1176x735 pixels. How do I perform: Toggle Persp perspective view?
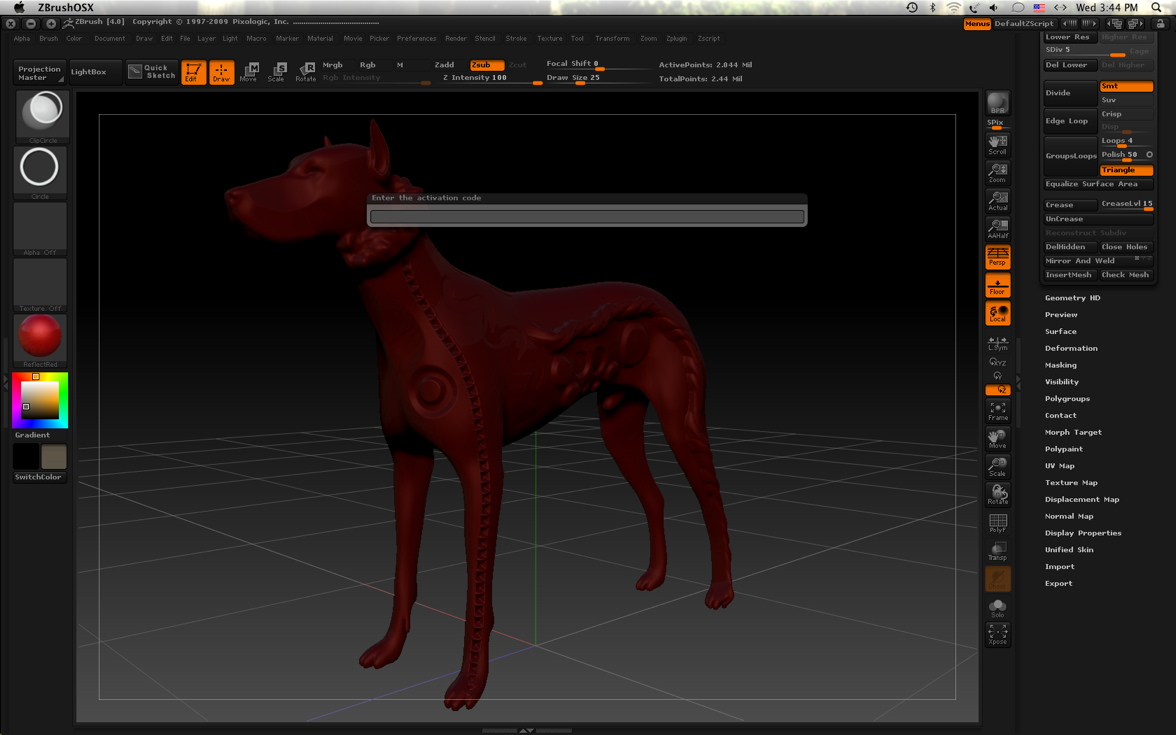(x=997, y=257)
